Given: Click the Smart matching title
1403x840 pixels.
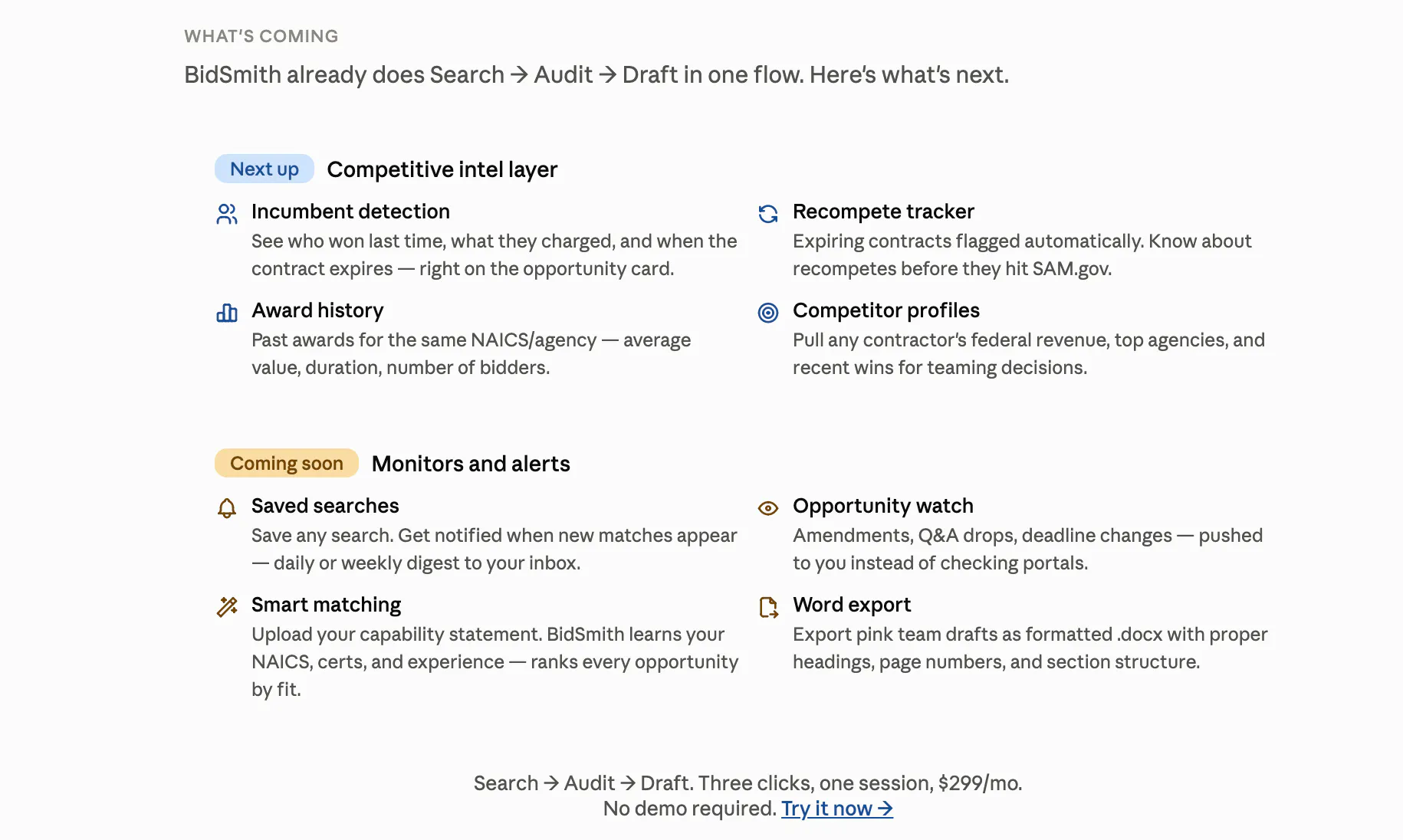Looking at the screenshot, I should (326, 605).
